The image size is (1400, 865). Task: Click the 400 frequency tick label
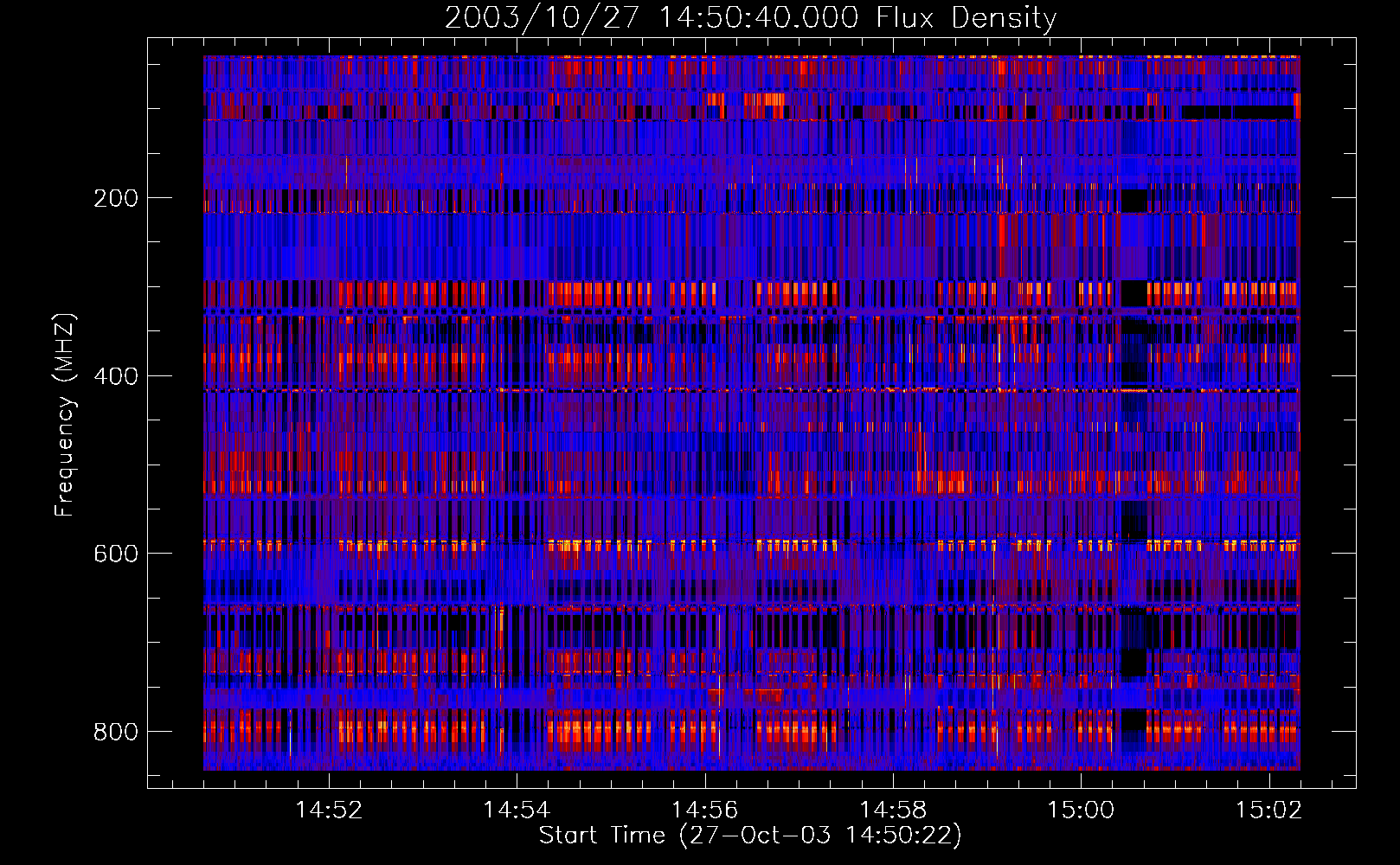(116, 376)
